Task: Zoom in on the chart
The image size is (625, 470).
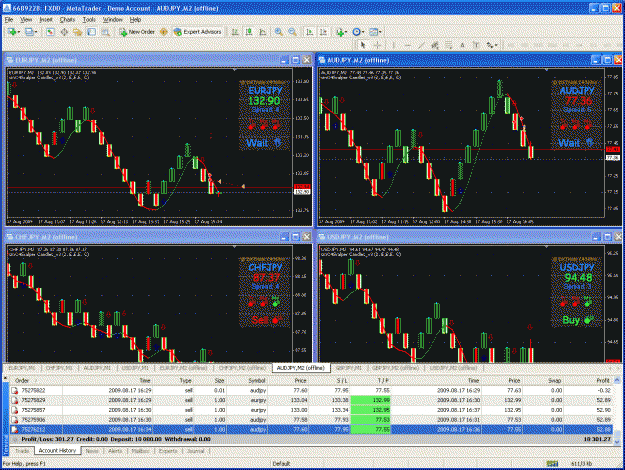Action: [x=279, y=32]
